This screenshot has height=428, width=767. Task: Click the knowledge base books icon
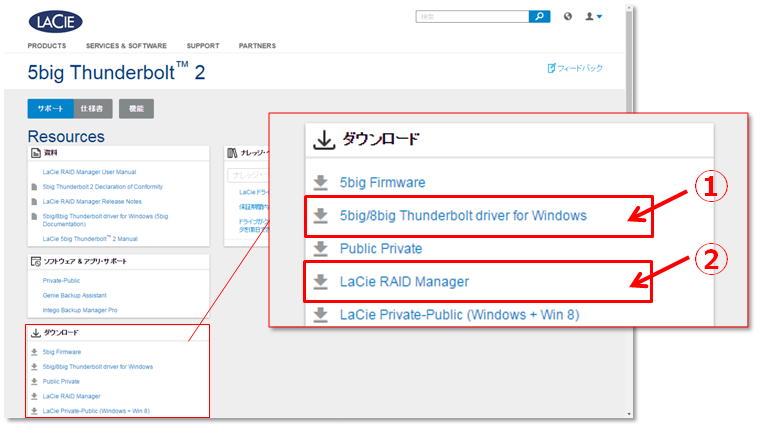pos(232,153)
